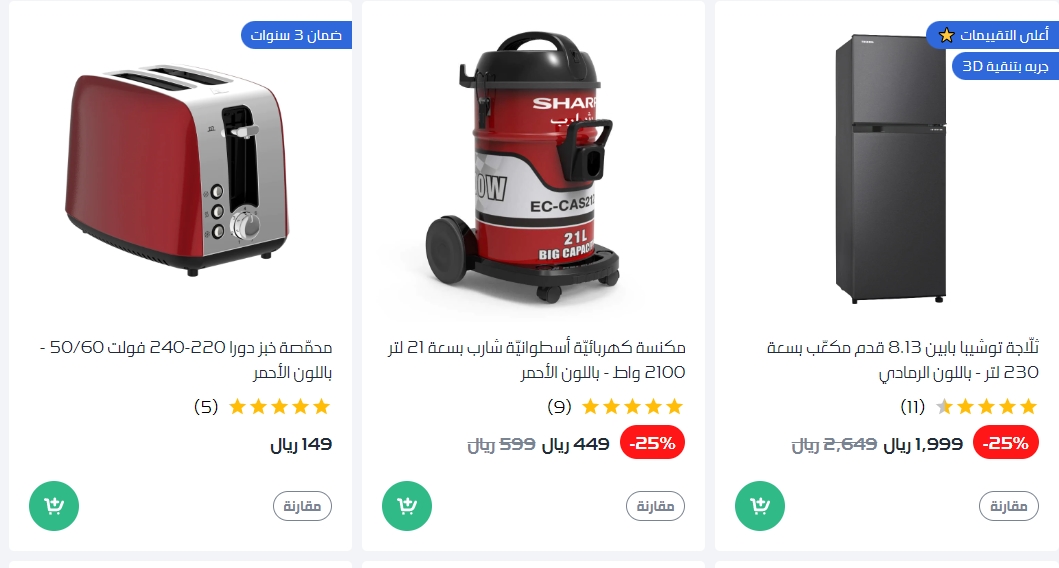The image size is (1059, 568).
Task: Toggle compare (مقارنة) for the Sharp vacuum
Action: pyautogui.click(x=655, y=506)
